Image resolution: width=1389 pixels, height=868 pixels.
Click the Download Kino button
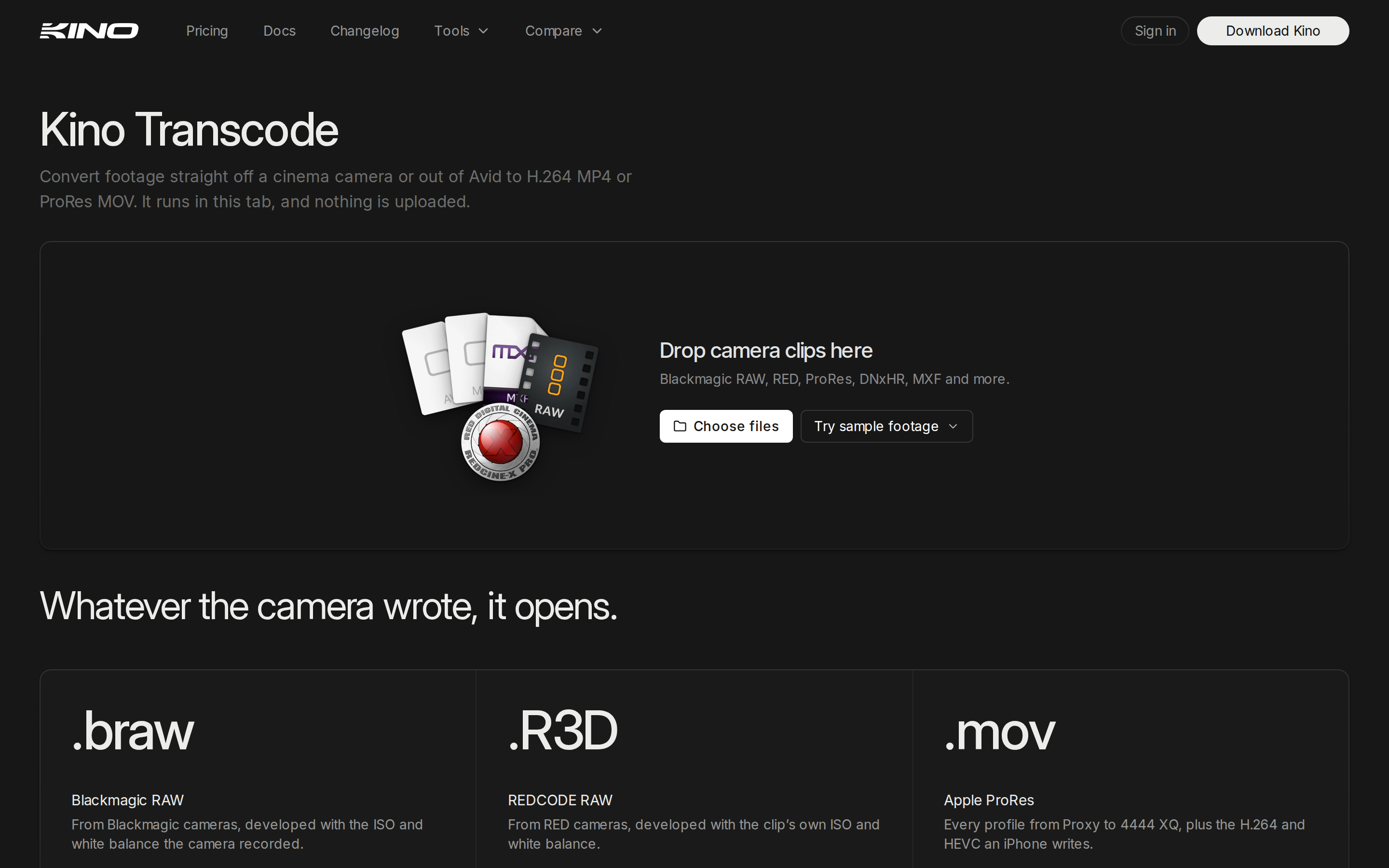pos(1272,31)
